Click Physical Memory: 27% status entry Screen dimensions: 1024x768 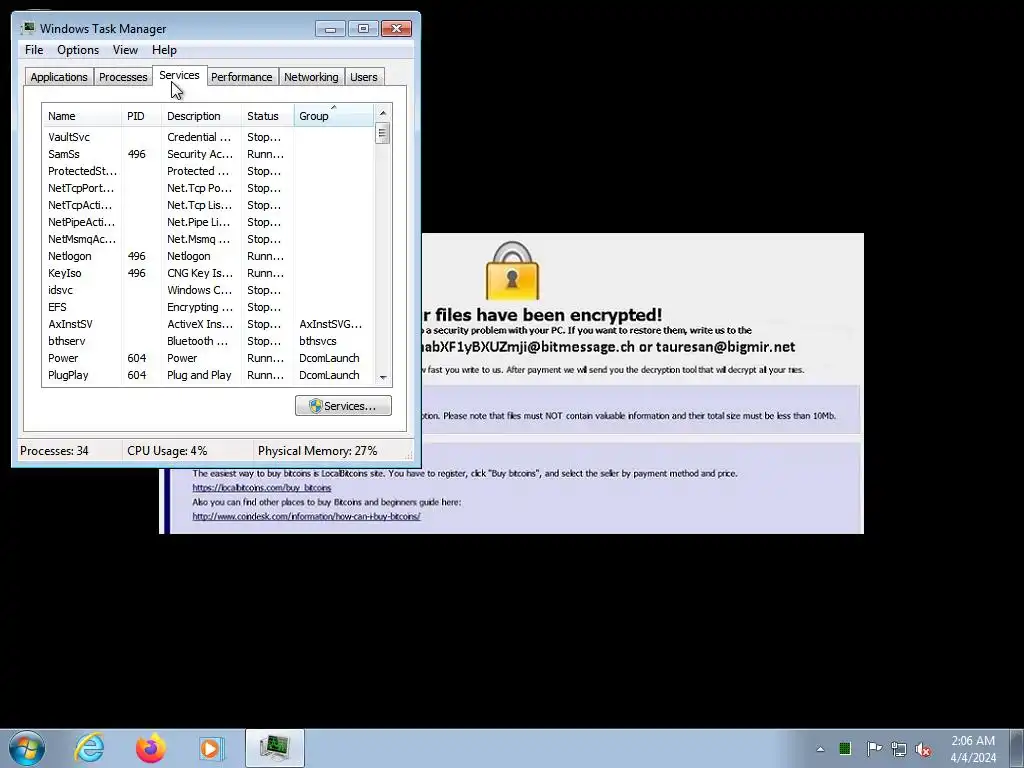coord(317,451)
